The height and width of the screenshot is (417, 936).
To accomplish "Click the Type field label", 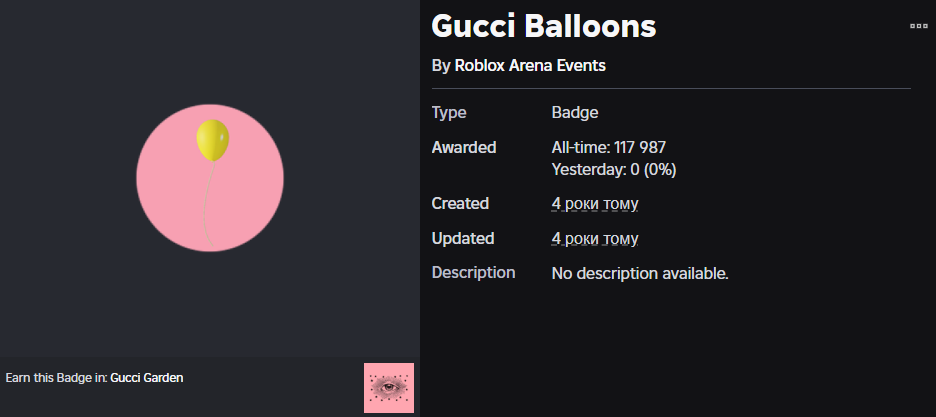I will coord(449,113).
